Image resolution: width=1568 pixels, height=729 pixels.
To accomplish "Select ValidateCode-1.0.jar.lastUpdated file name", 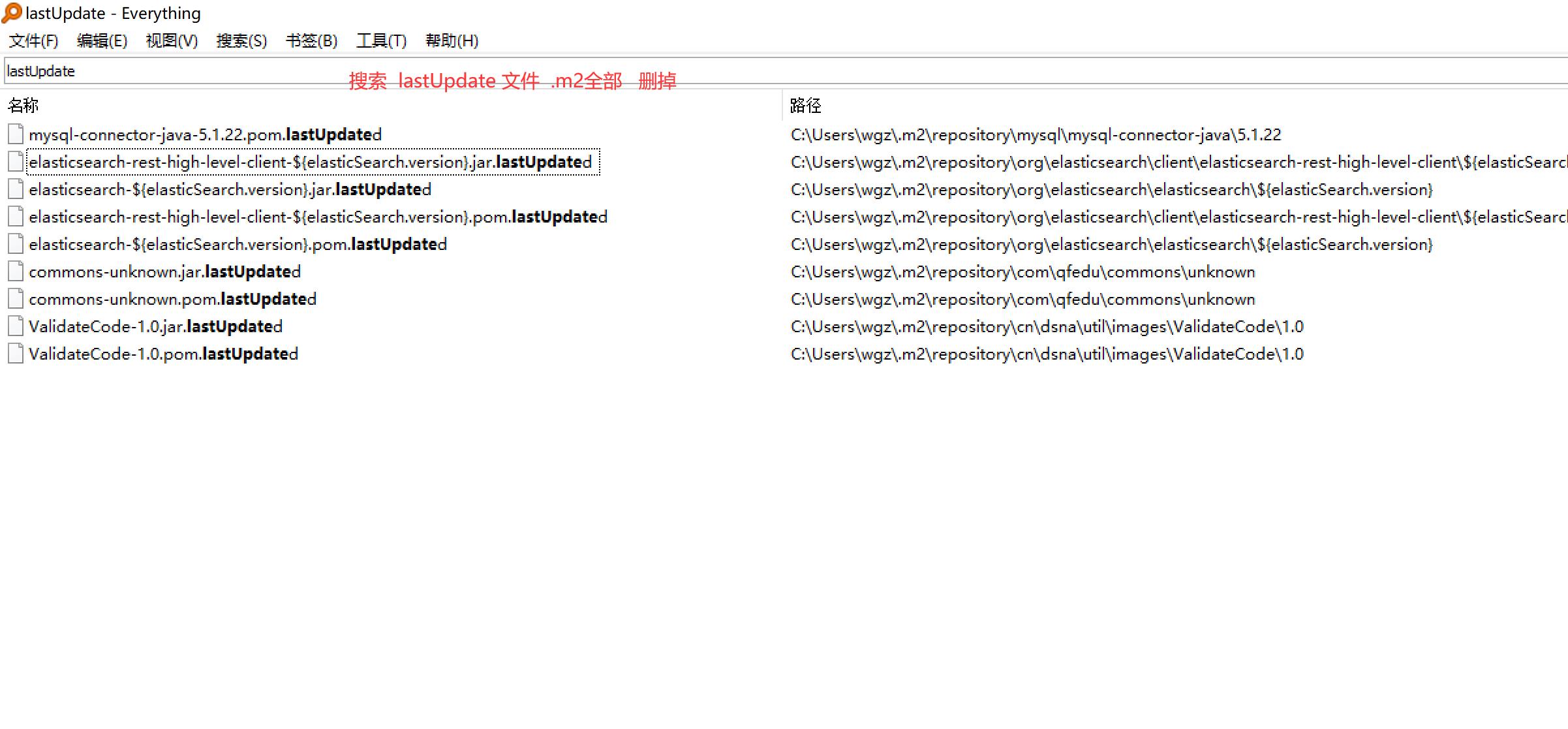I will [155, 326].
